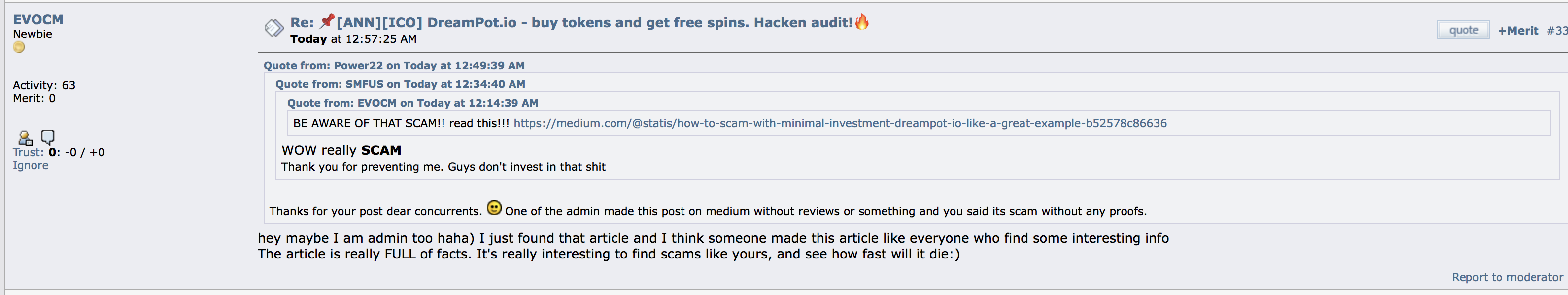Click the yellow smiley emoticon

coord(494,208)
